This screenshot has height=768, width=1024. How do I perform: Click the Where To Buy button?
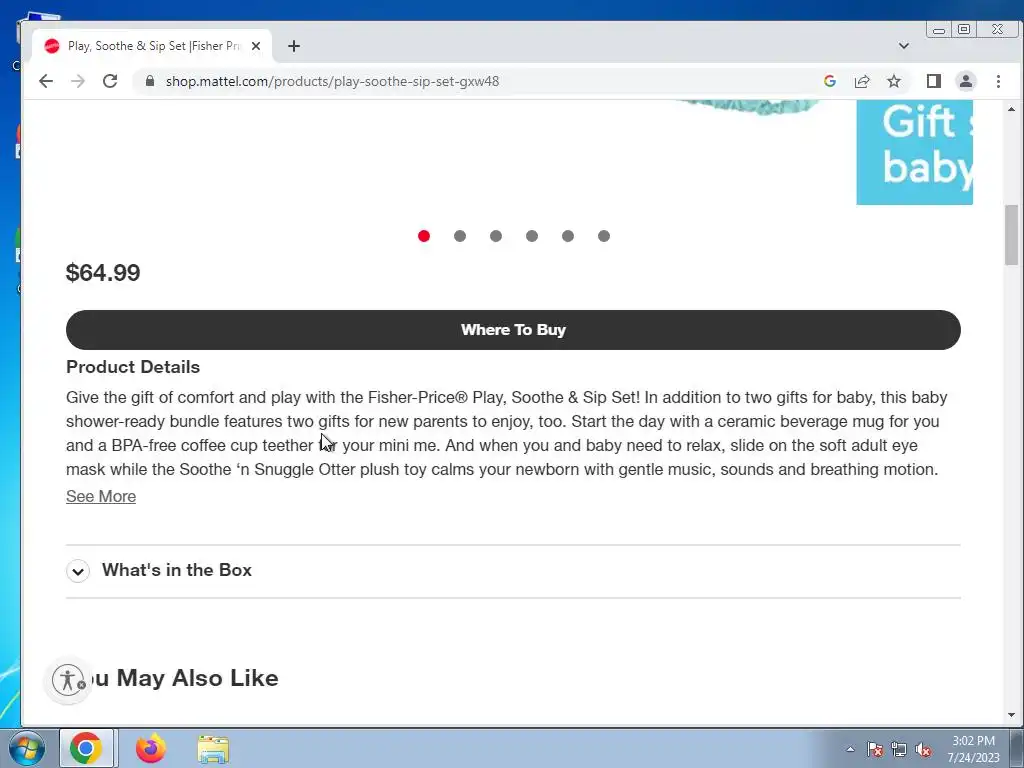[513, 330]
